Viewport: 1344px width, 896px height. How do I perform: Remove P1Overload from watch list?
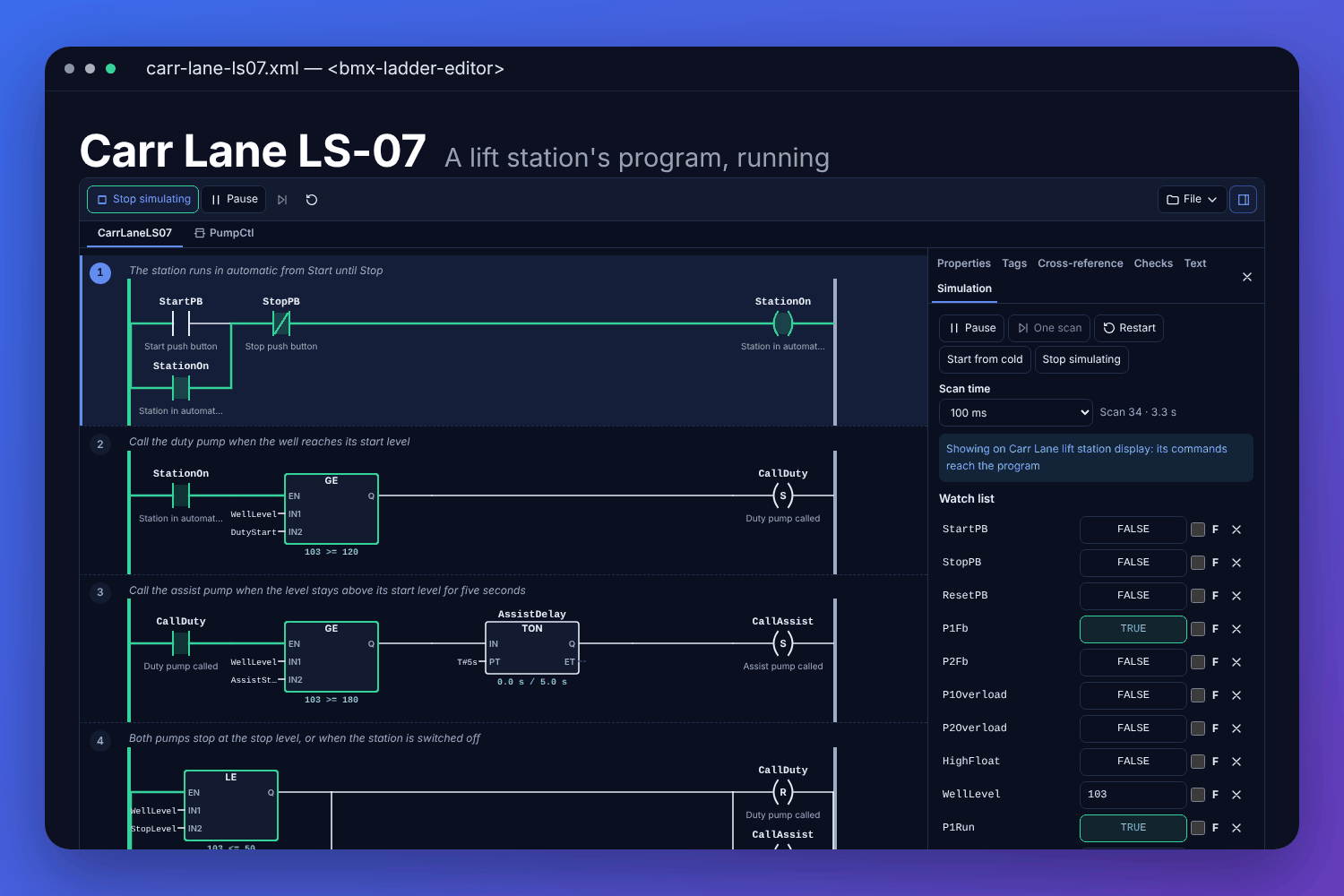(x=1236, y=695)
